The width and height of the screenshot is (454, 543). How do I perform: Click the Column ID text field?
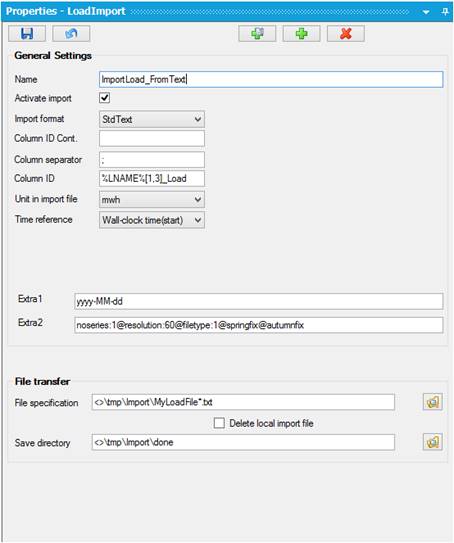coord(152,178)
